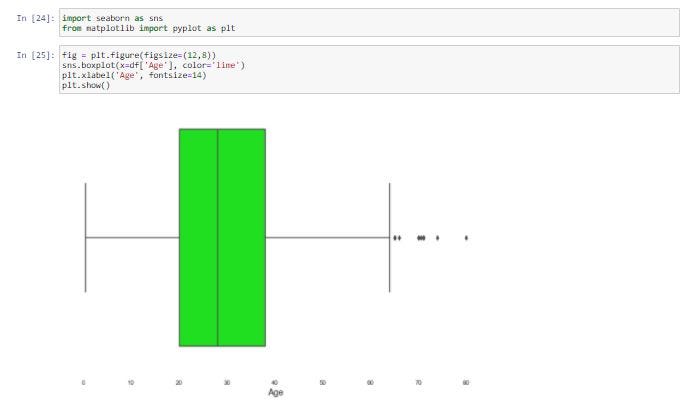Click the green box in the boxplot
This screenshot has height=409, width=691.
[x=222, y=238]
